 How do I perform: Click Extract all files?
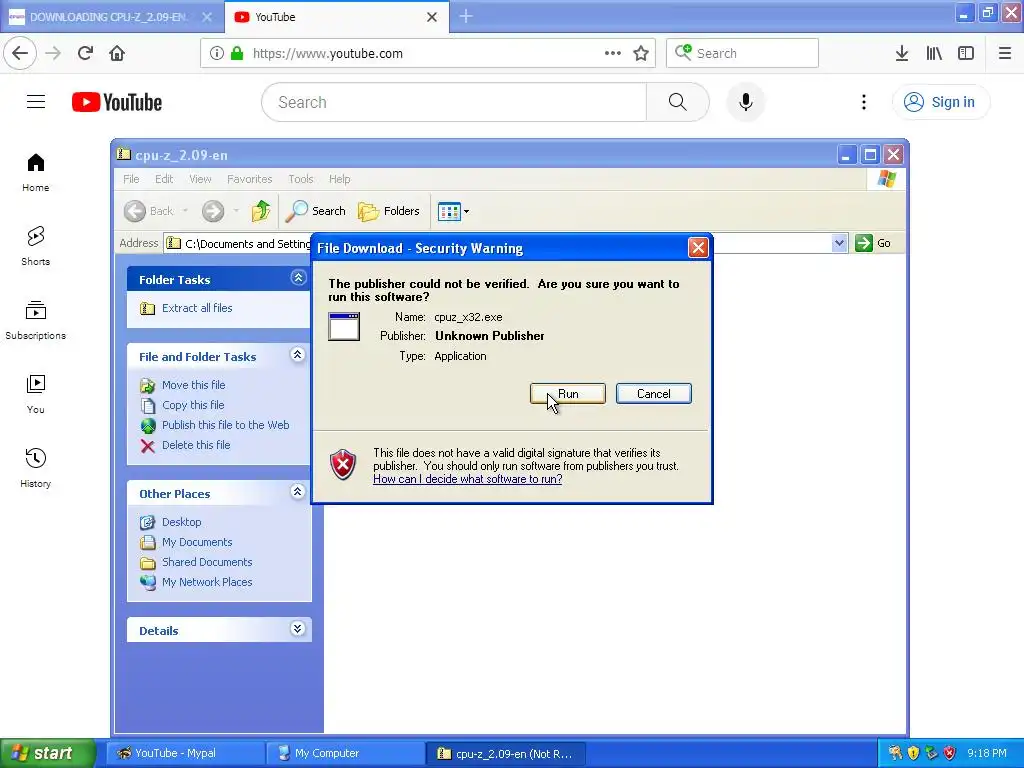coord(197,308)
